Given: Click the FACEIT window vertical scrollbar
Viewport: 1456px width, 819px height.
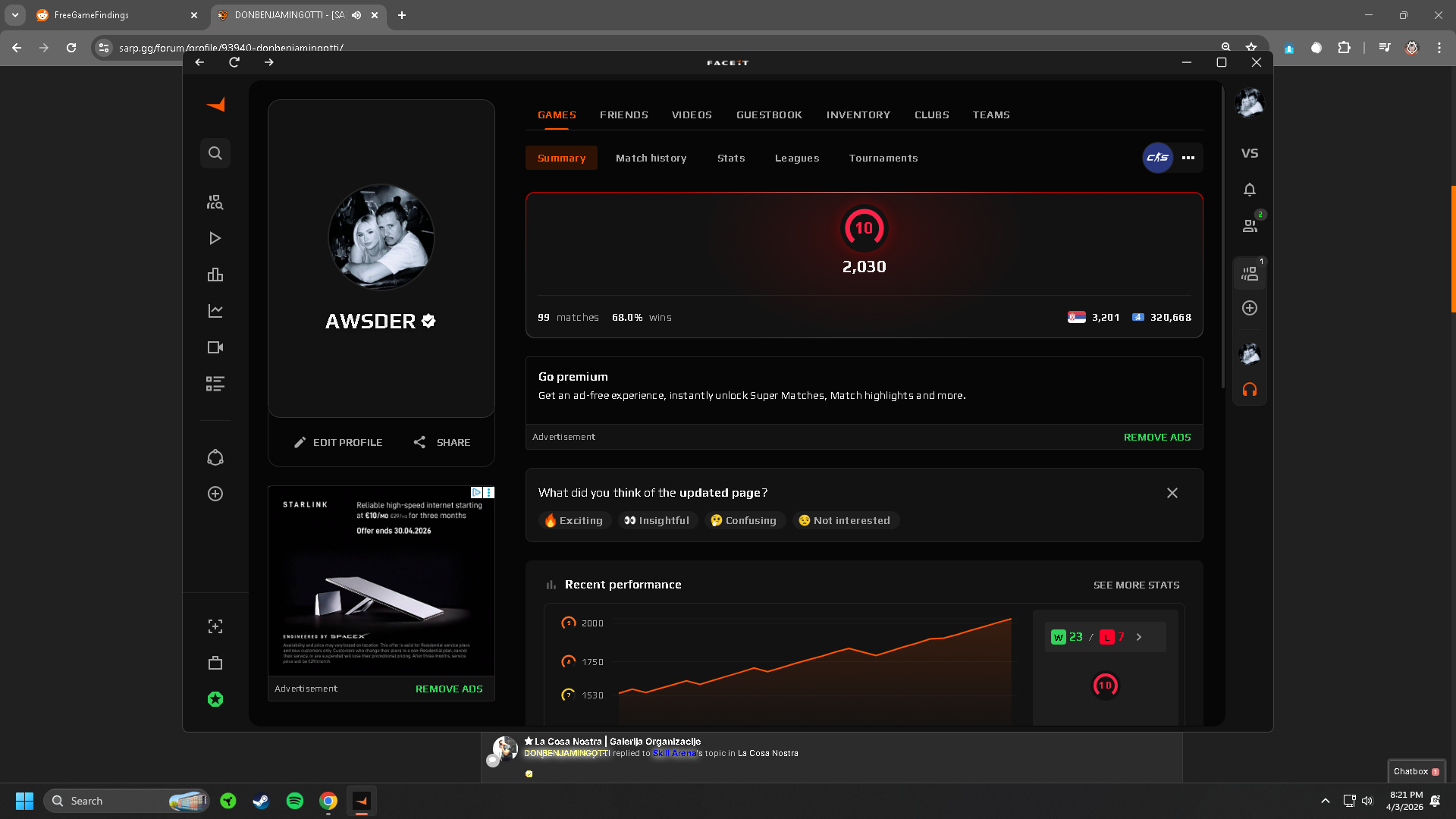Looking at the screenshot, I should point(1222,235).
